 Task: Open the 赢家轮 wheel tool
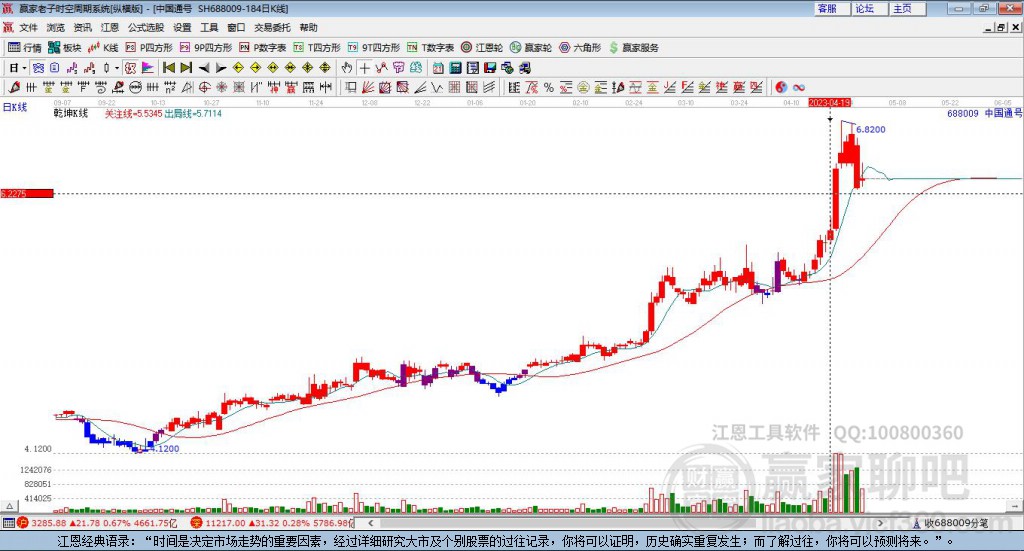(531, 48)
